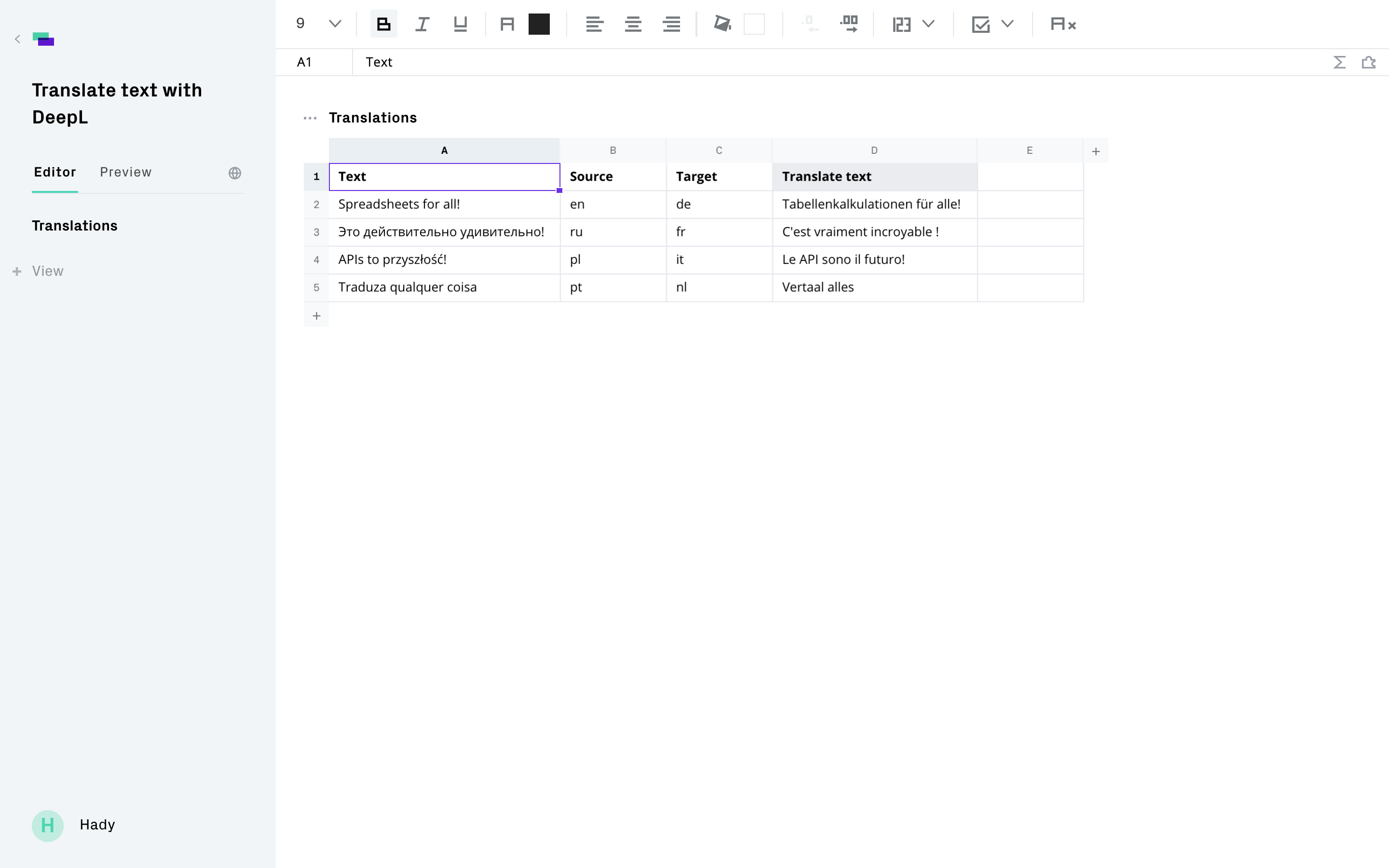Image resolution: width=1389 pixels, height=868 pixels.
Task: Click the globe publish icon
Action: point(235,173)
